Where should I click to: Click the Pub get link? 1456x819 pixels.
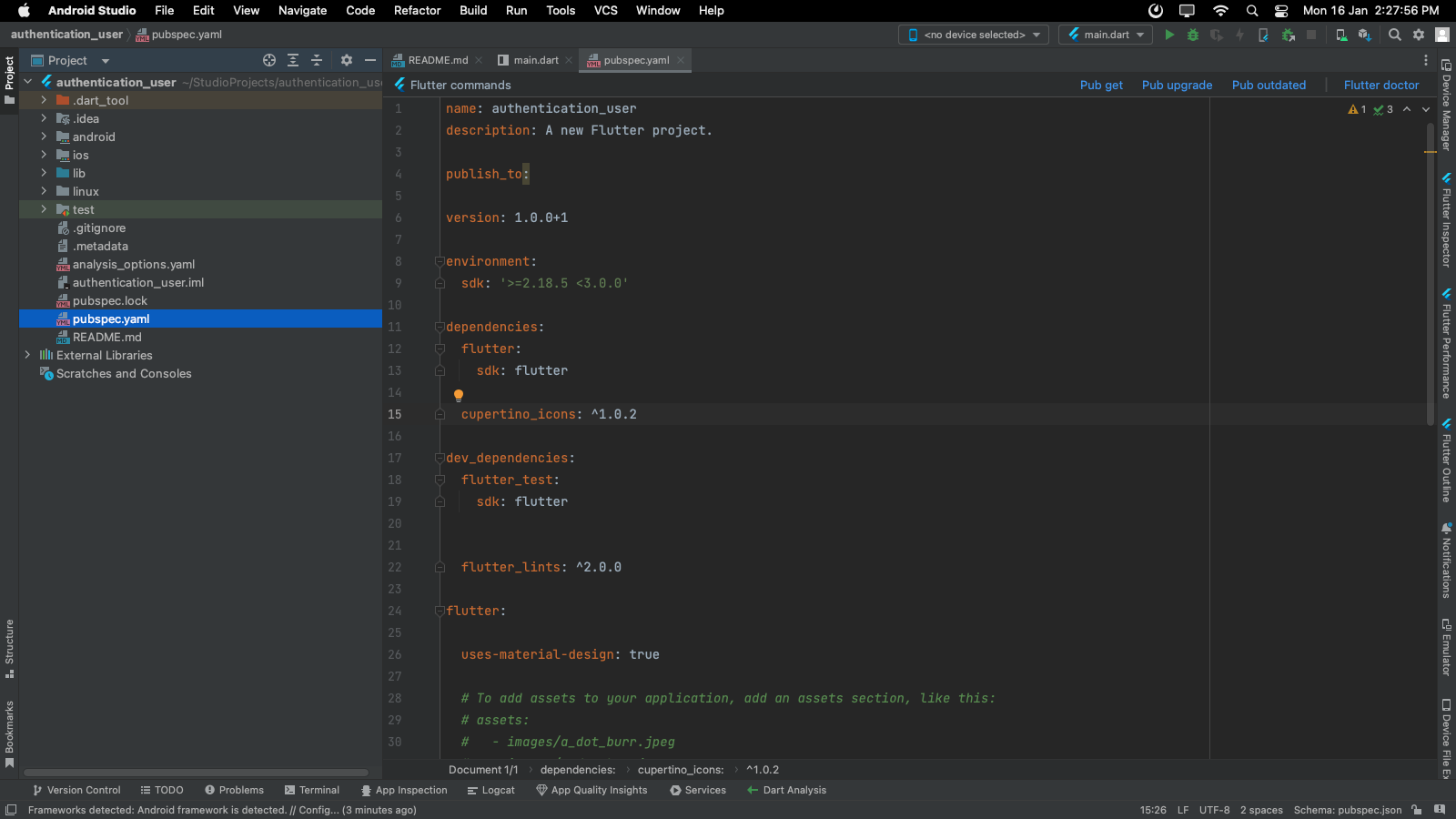pos(1101,85)
